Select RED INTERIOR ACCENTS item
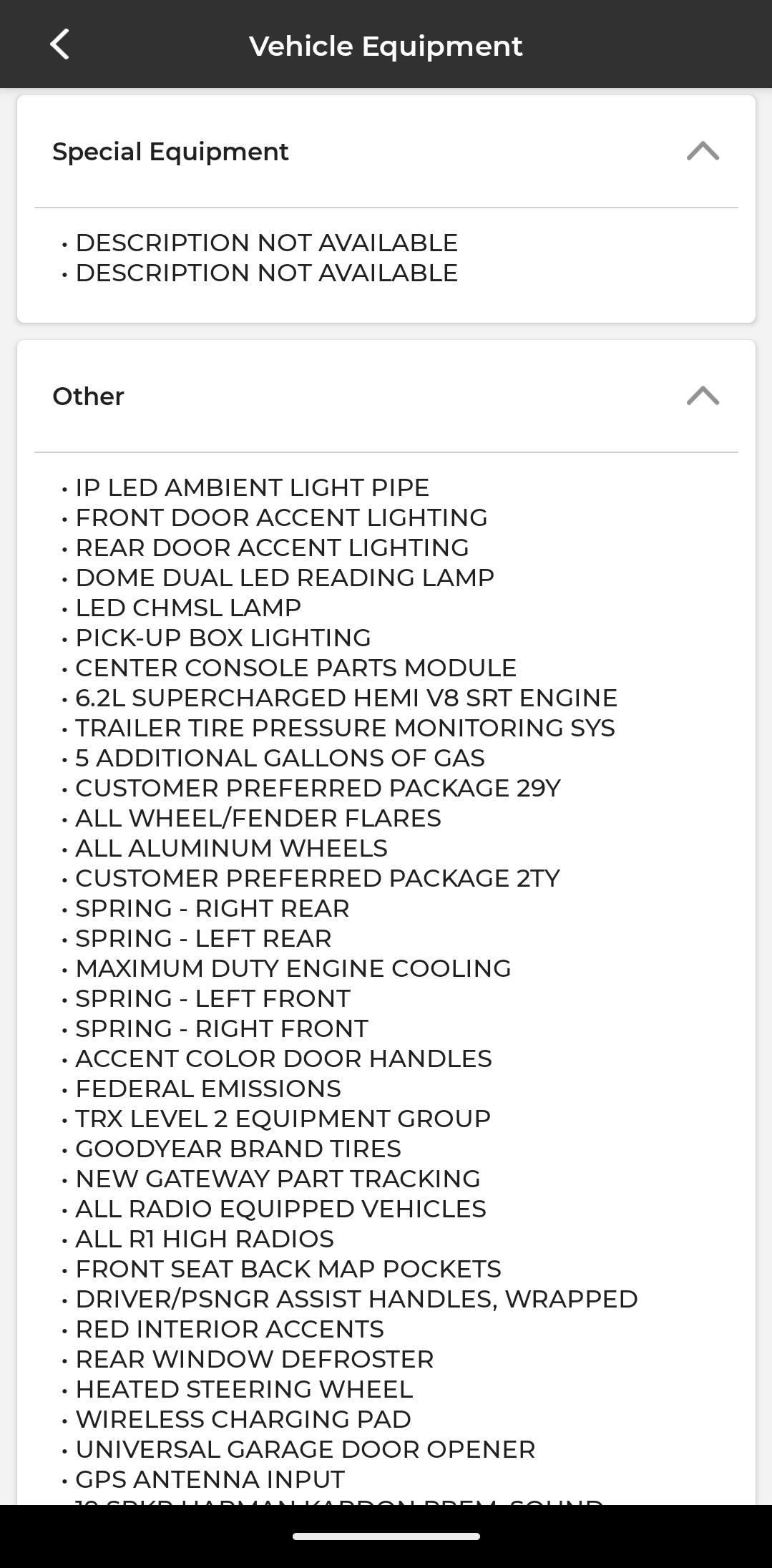This screenshot has height=1568, width=772. 230,1330
